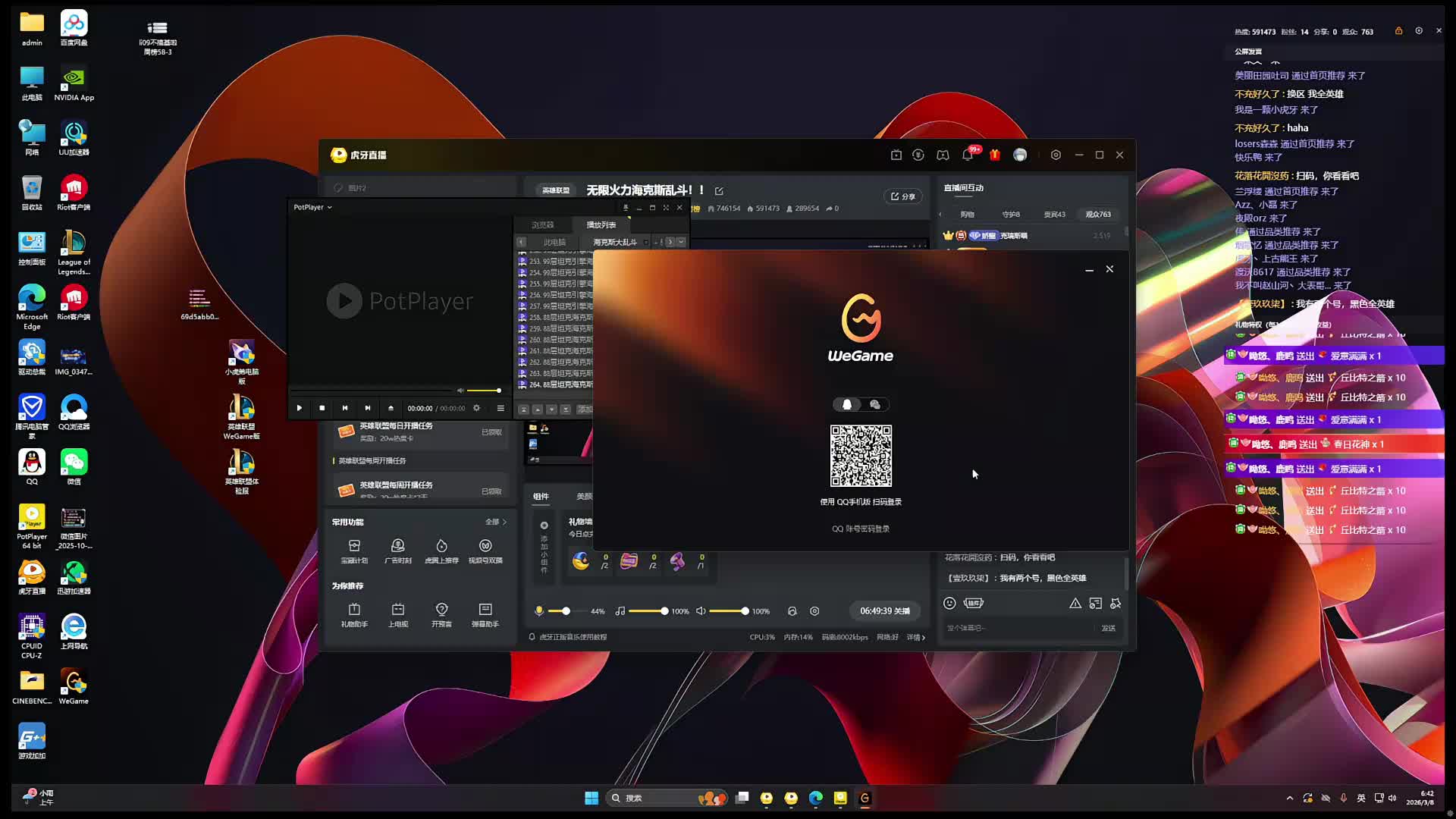This screenshot has height=819, width=1456.
Task: Click QQ 账号密码登录 link
Action: pos(861,529)
